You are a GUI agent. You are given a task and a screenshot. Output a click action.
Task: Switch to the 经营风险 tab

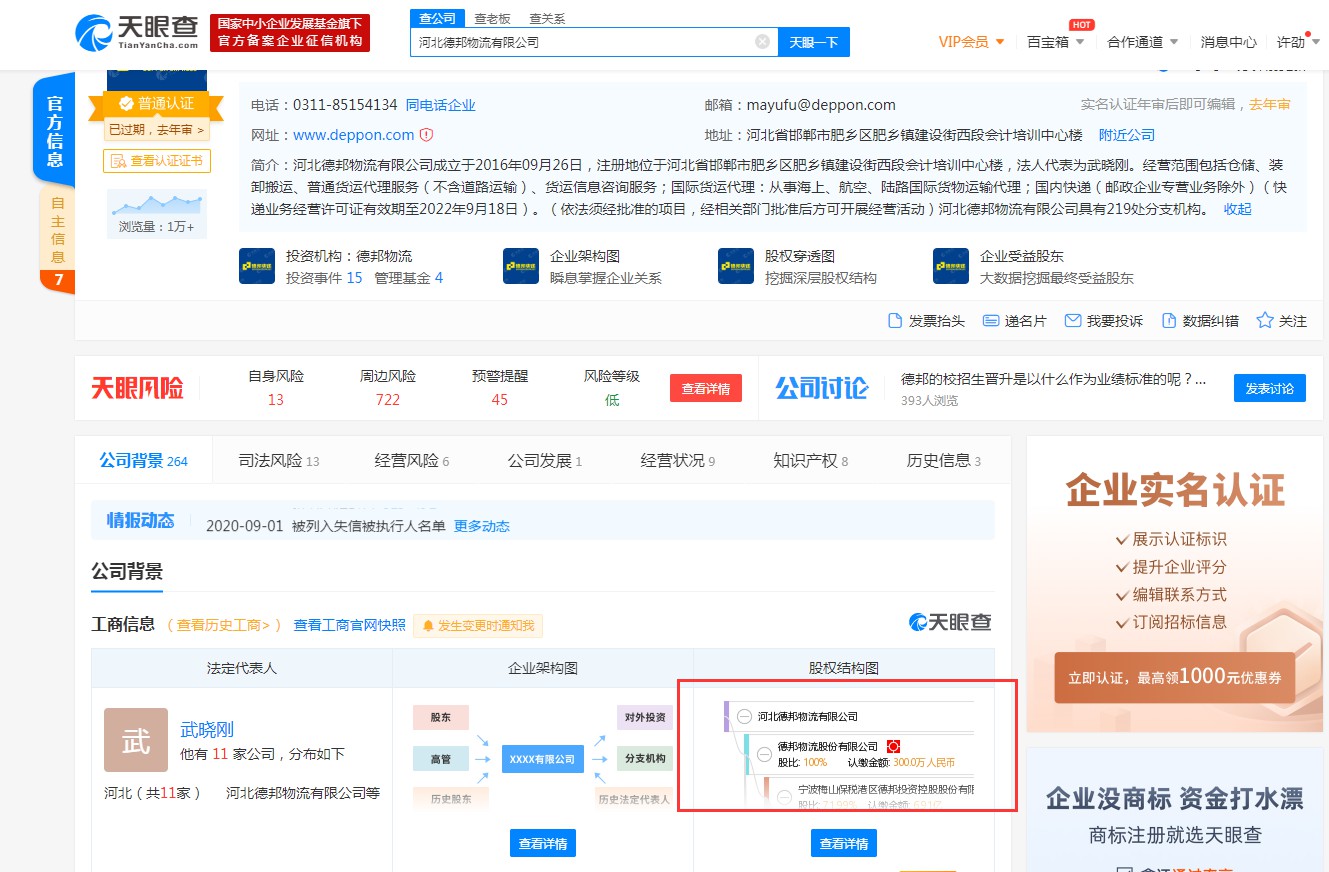pos(412,461)
